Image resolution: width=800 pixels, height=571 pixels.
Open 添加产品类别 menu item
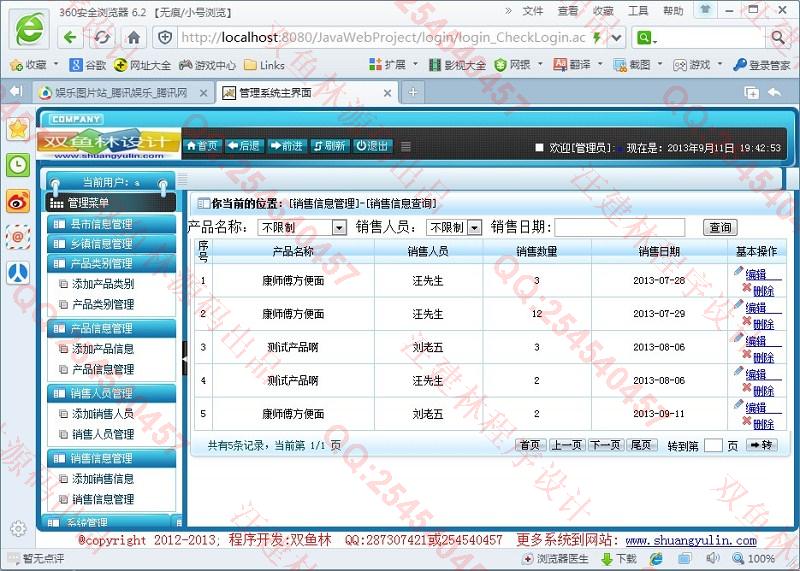pyautogui.click(x=103, y=284)
